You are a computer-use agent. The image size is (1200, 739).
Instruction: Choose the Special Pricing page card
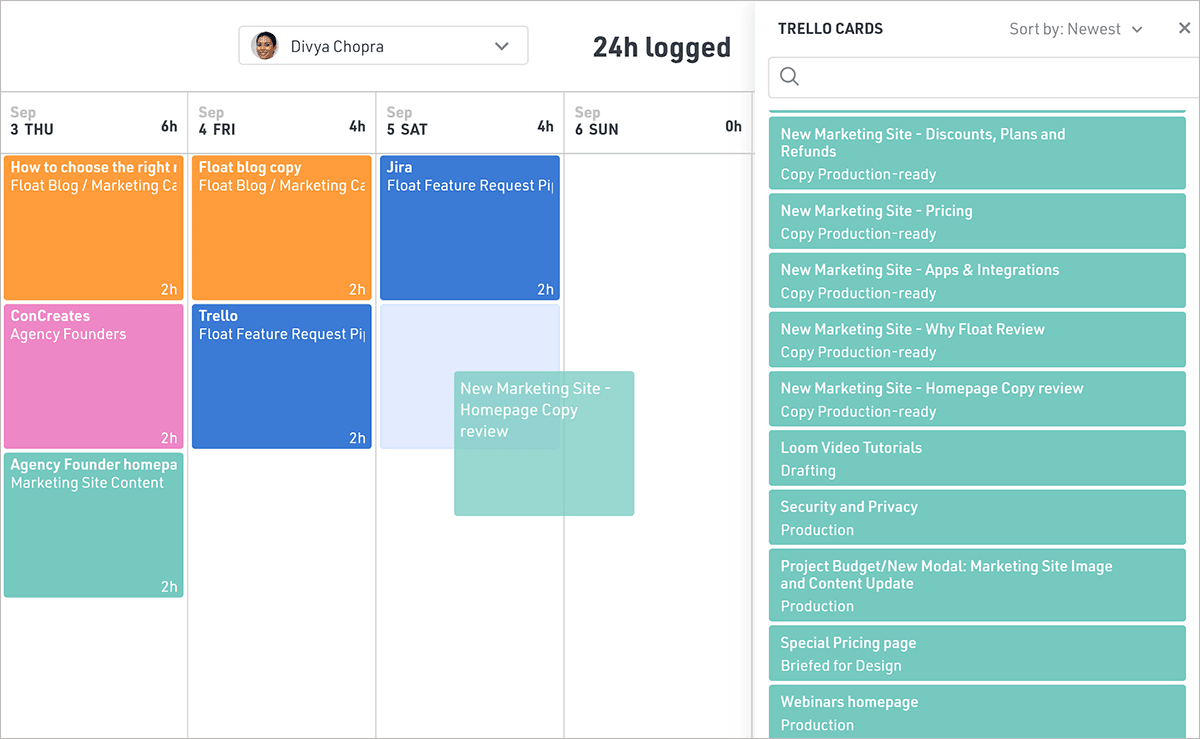coord(976,654)
